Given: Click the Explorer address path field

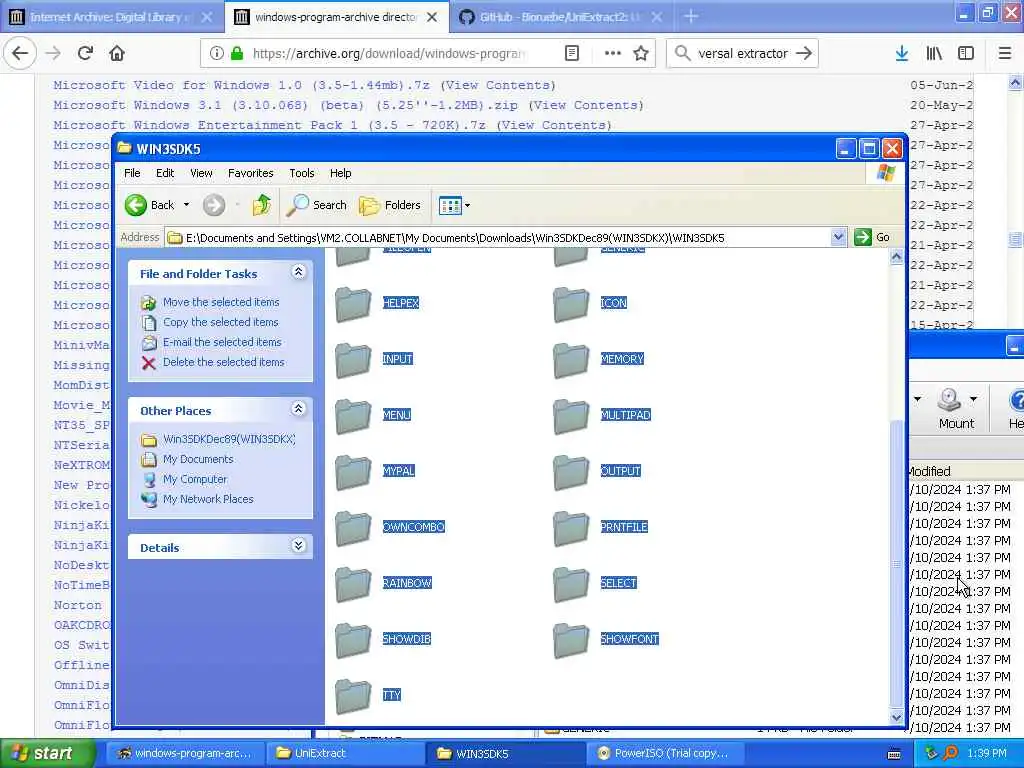Looking at the screenshot, I should coord(498,238).
